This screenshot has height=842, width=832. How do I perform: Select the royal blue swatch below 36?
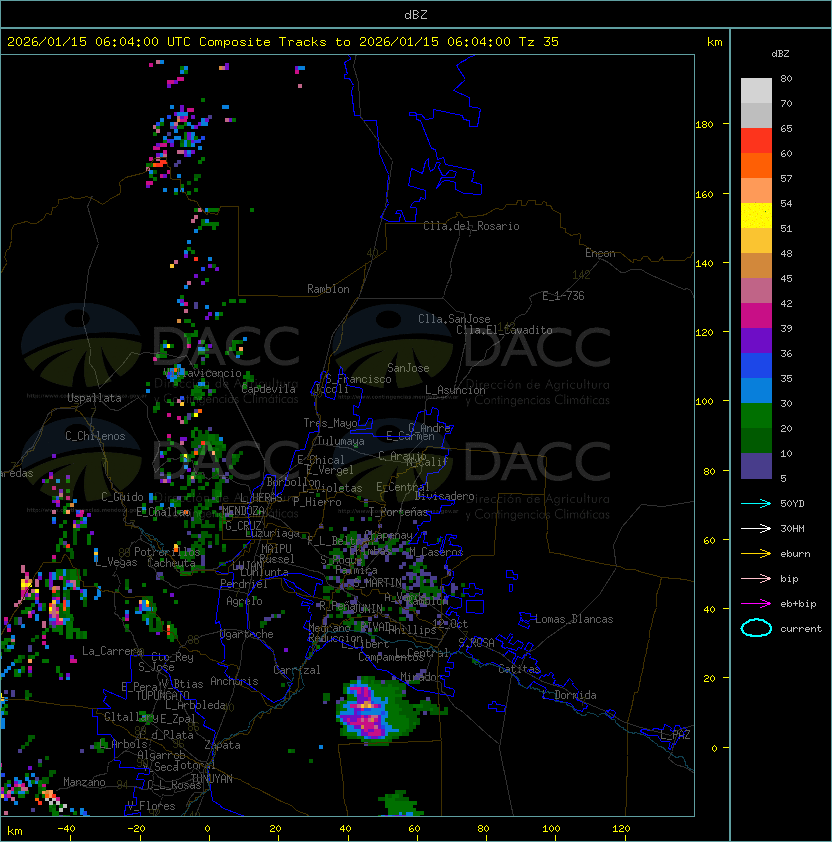coord(756,366)
